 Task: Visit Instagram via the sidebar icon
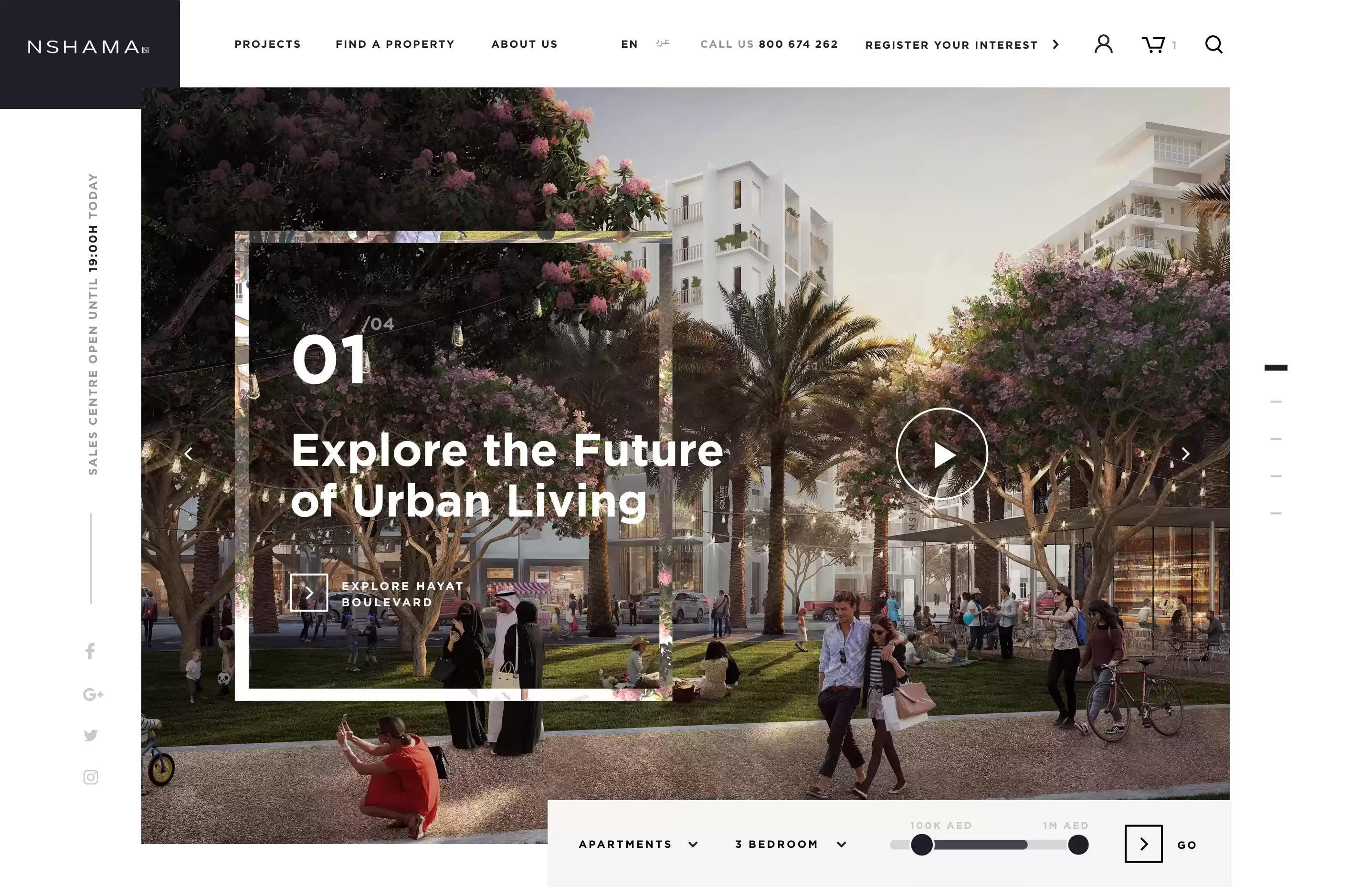[x=90, y=777]
